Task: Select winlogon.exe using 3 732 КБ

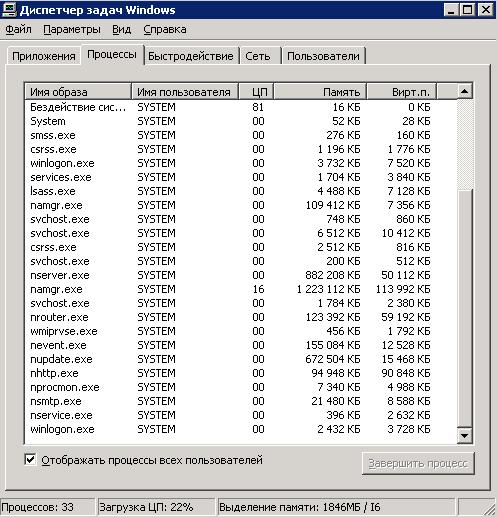Action: pos(241,163)
